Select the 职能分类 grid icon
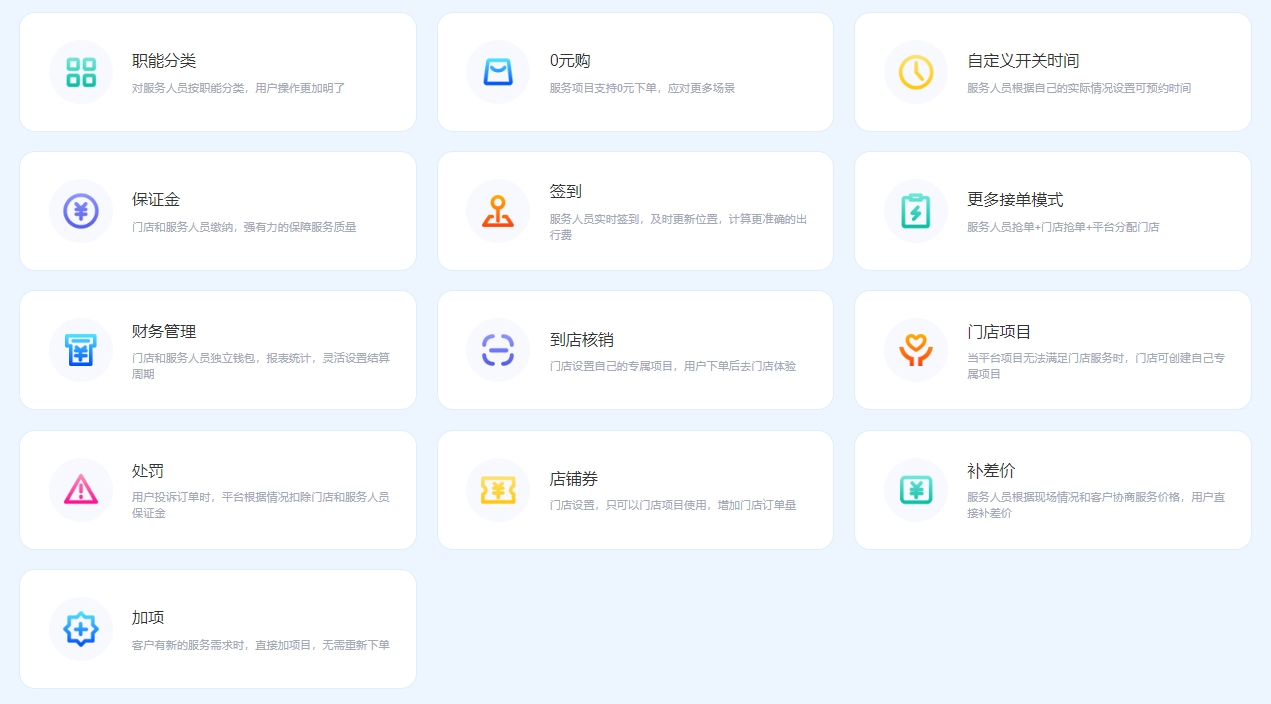 click(81, 71)
